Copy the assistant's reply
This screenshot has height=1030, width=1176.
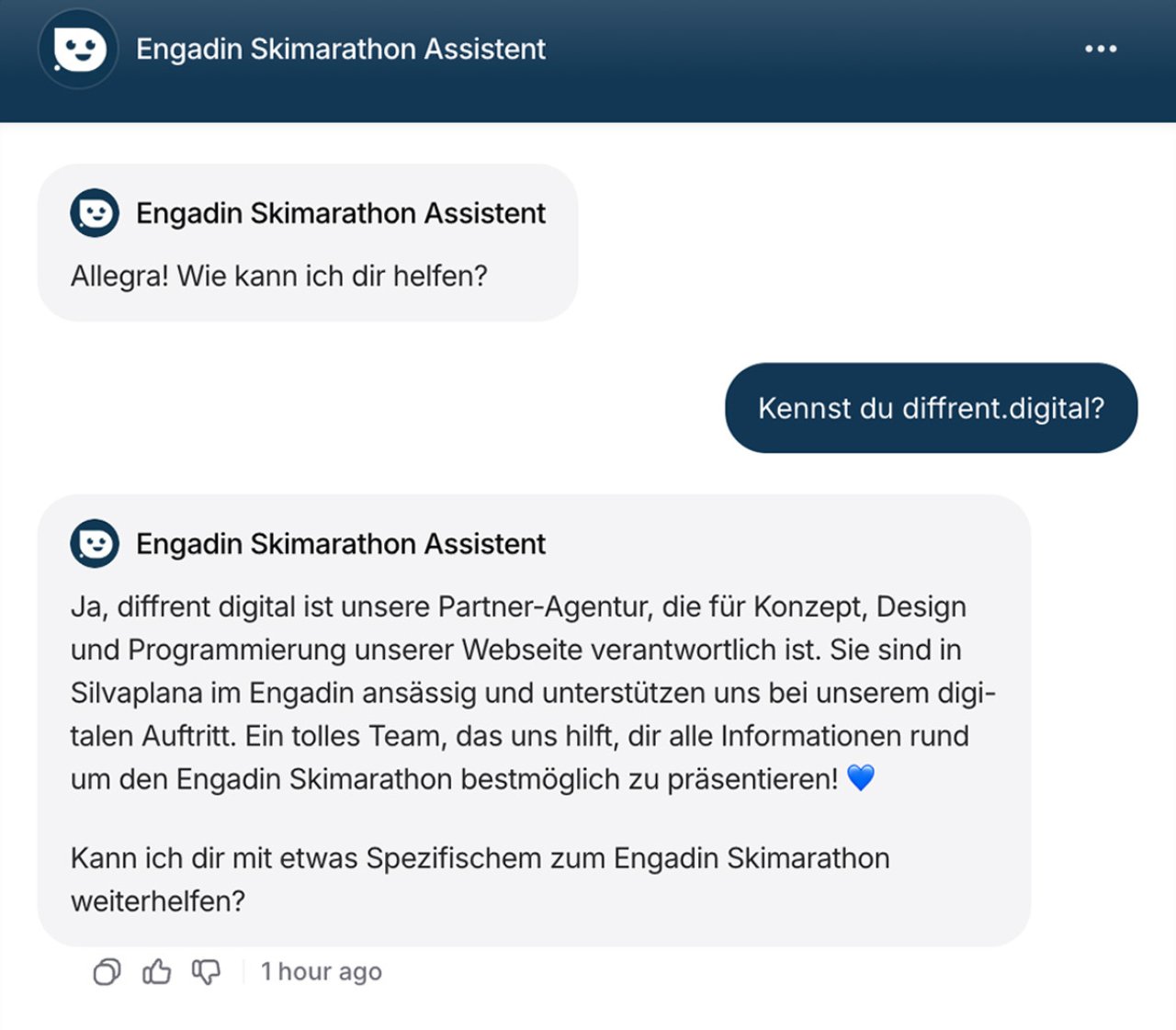point(107,972)
